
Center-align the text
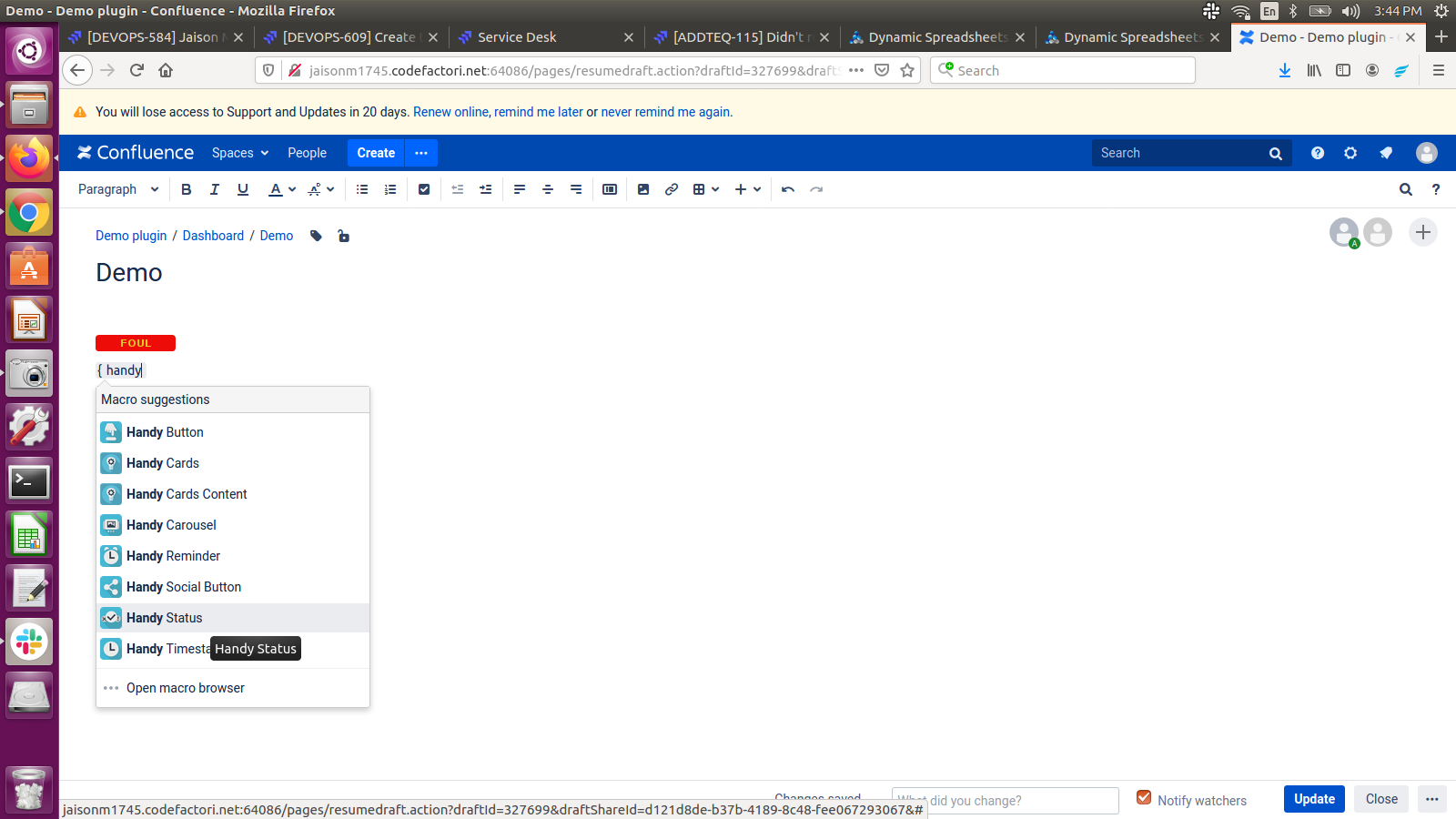[x=548, y=189]
